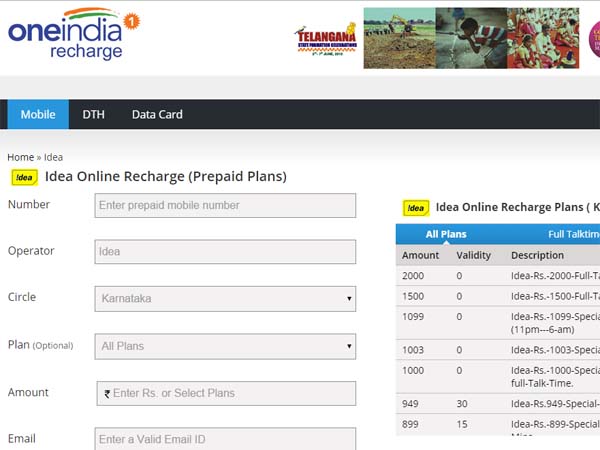Expand the Plan dropdown showing All Plans

coord(226,346)
